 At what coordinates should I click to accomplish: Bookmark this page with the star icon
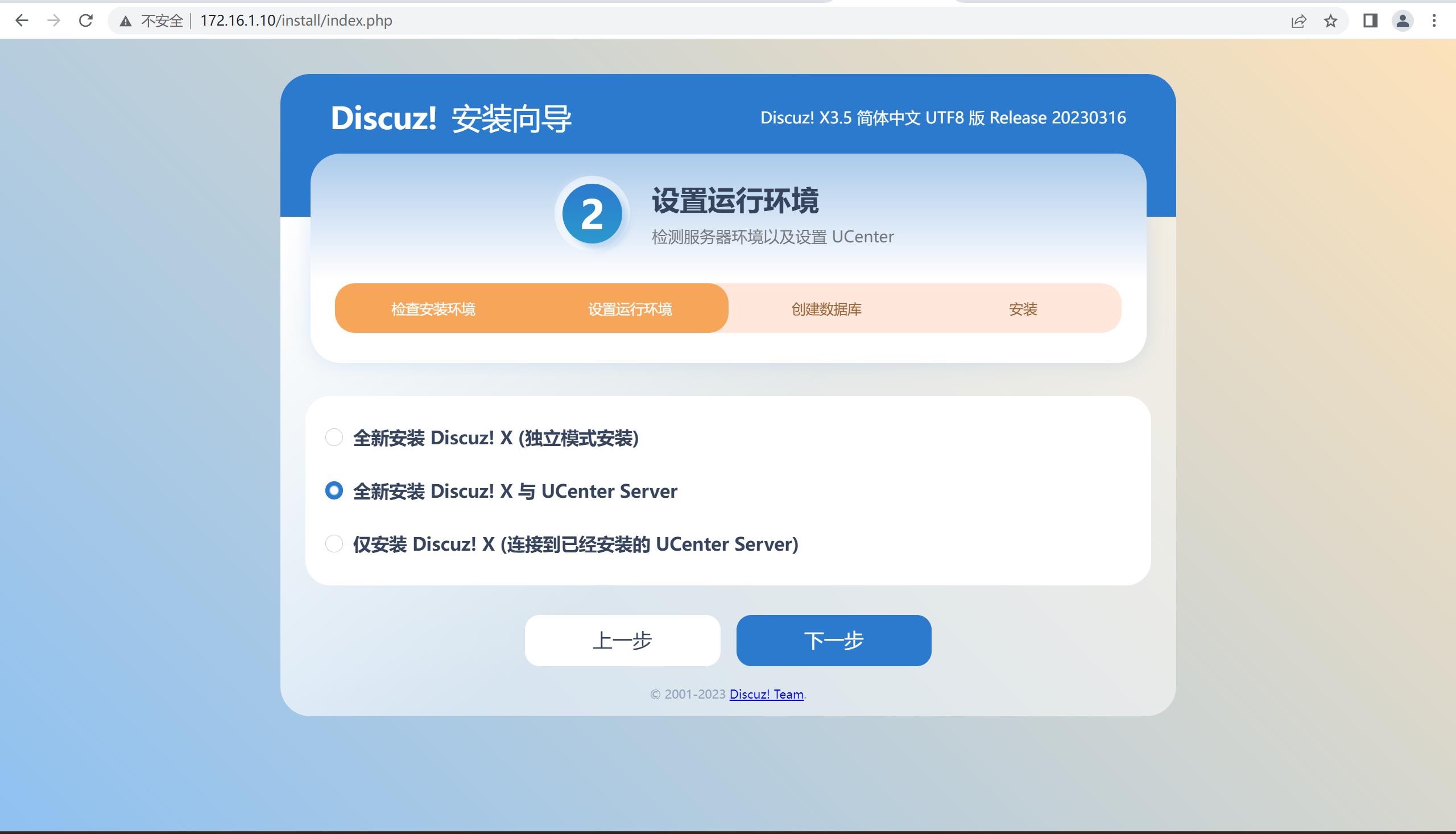1331,21
